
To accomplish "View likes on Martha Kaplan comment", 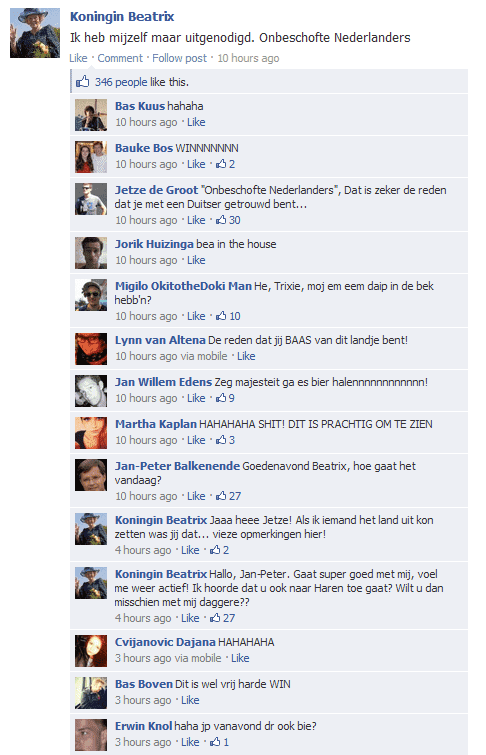I will coord(225,440).
